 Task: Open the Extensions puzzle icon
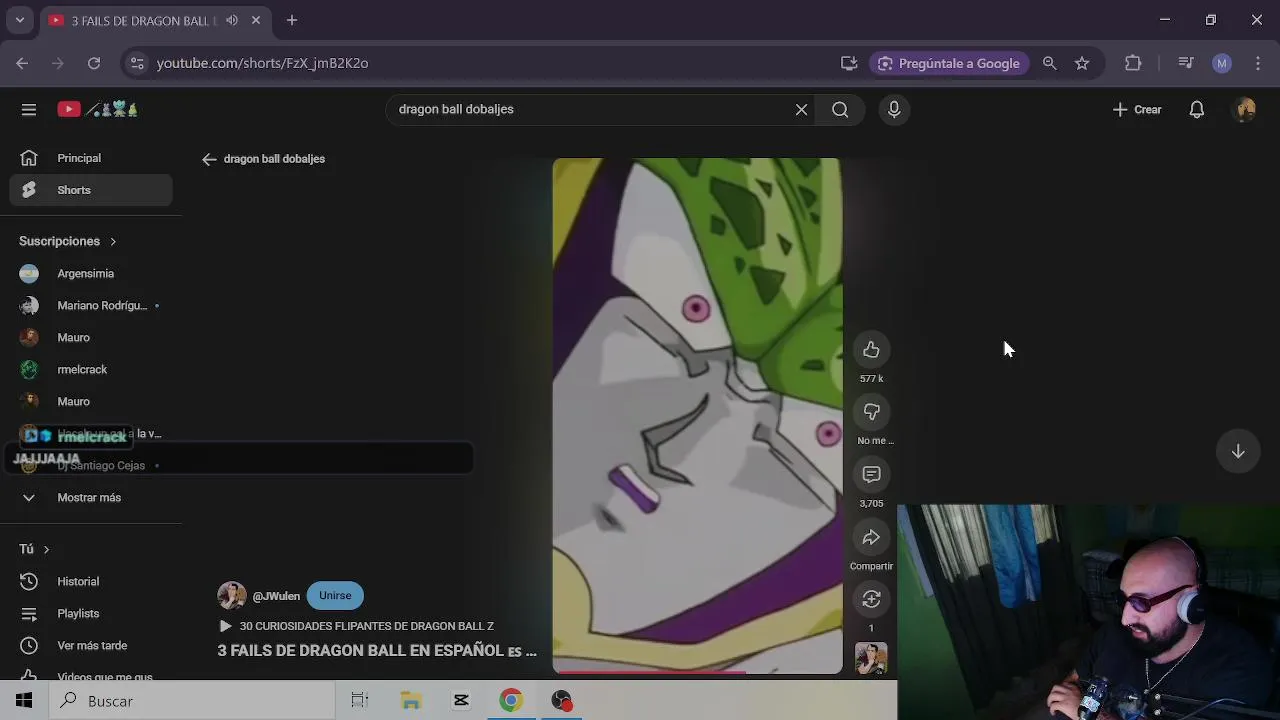(x=1133, y=63)
